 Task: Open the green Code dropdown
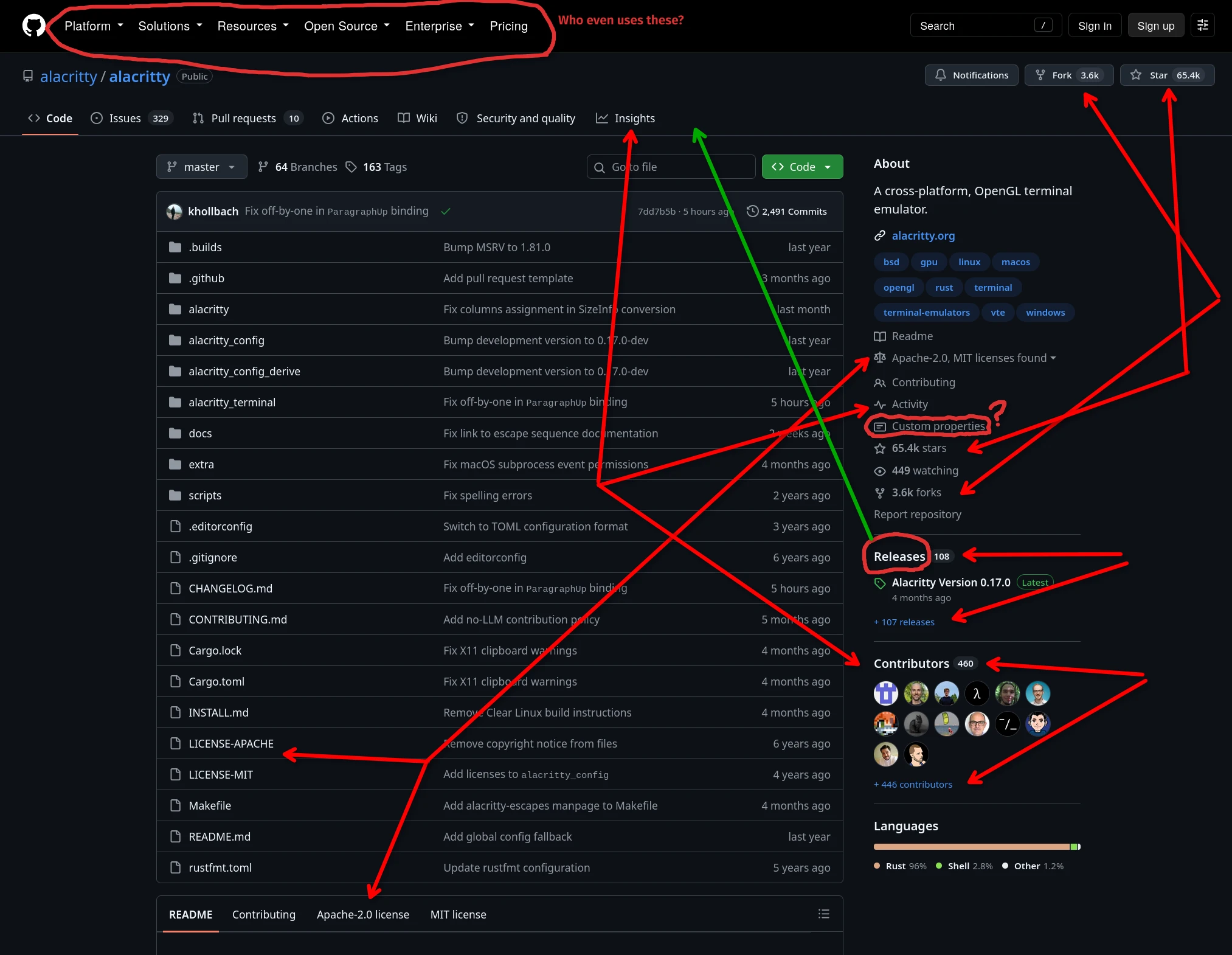(x=802, y=167)
